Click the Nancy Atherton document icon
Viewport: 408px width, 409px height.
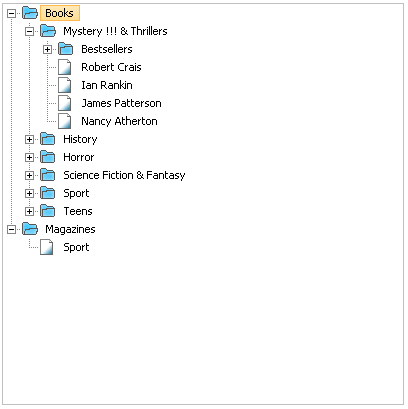click(x=65, y=121)
